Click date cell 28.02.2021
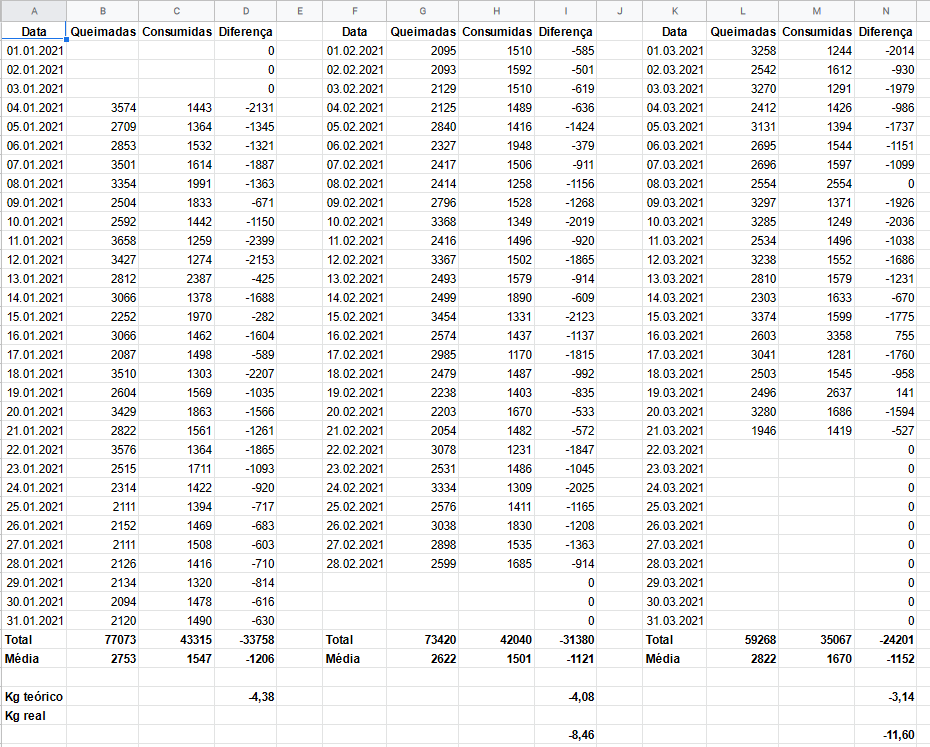Image resolution: width=930 pixels, height=747 pixels. pyautogui.click(x=355, y=563)
